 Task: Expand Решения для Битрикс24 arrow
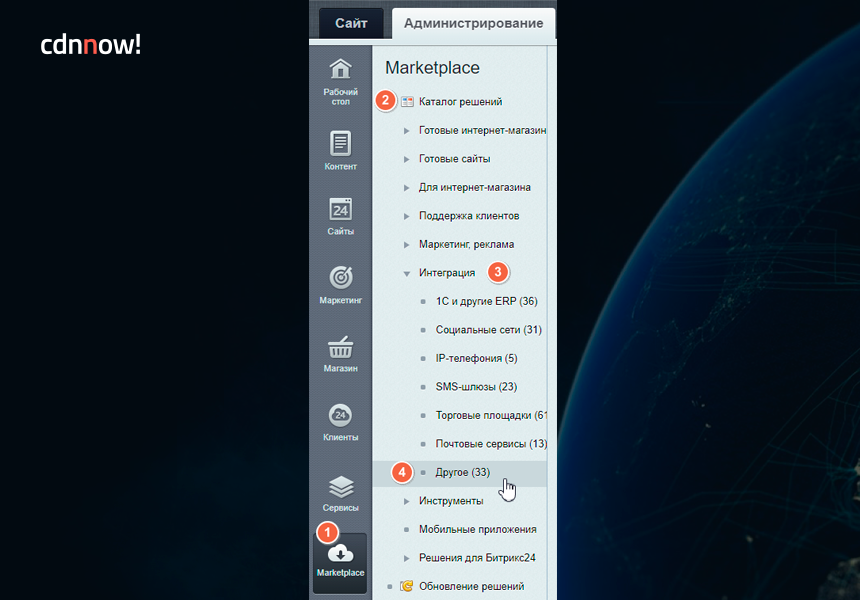click(406, 558)
